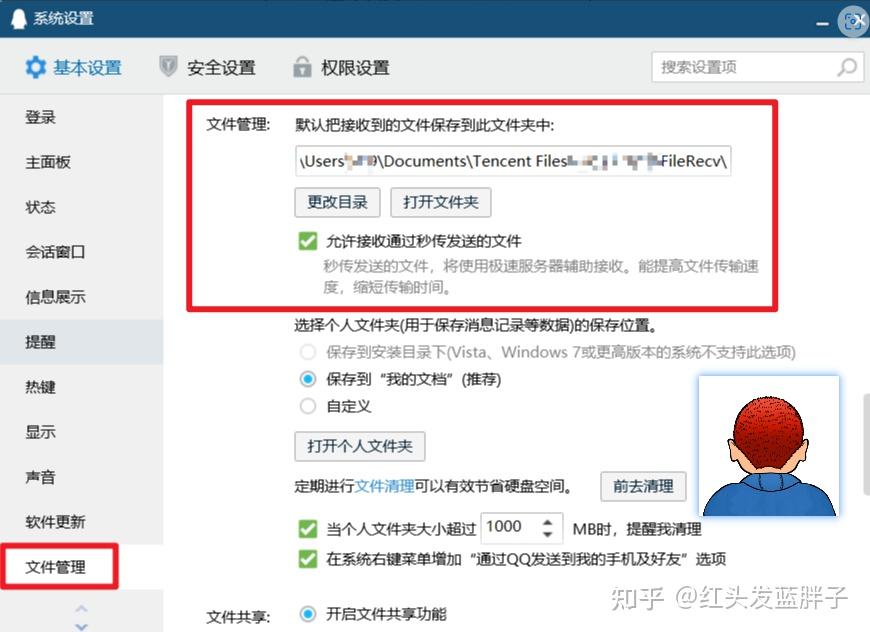This screenshot has height=632, width=870.
Task: Minimize the 系统设置 window
Action: 822,23
